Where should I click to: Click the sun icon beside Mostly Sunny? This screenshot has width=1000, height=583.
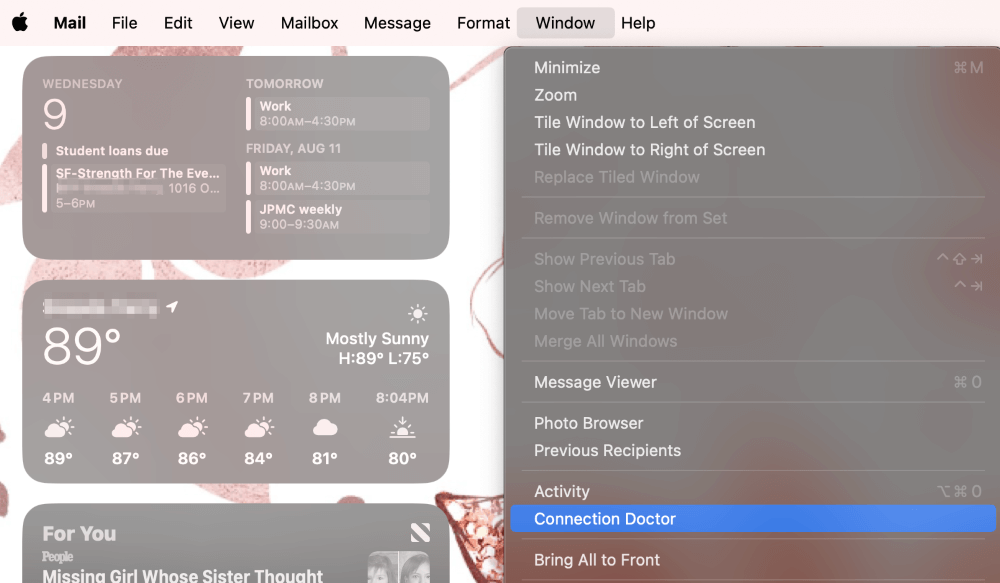(418, 313)
